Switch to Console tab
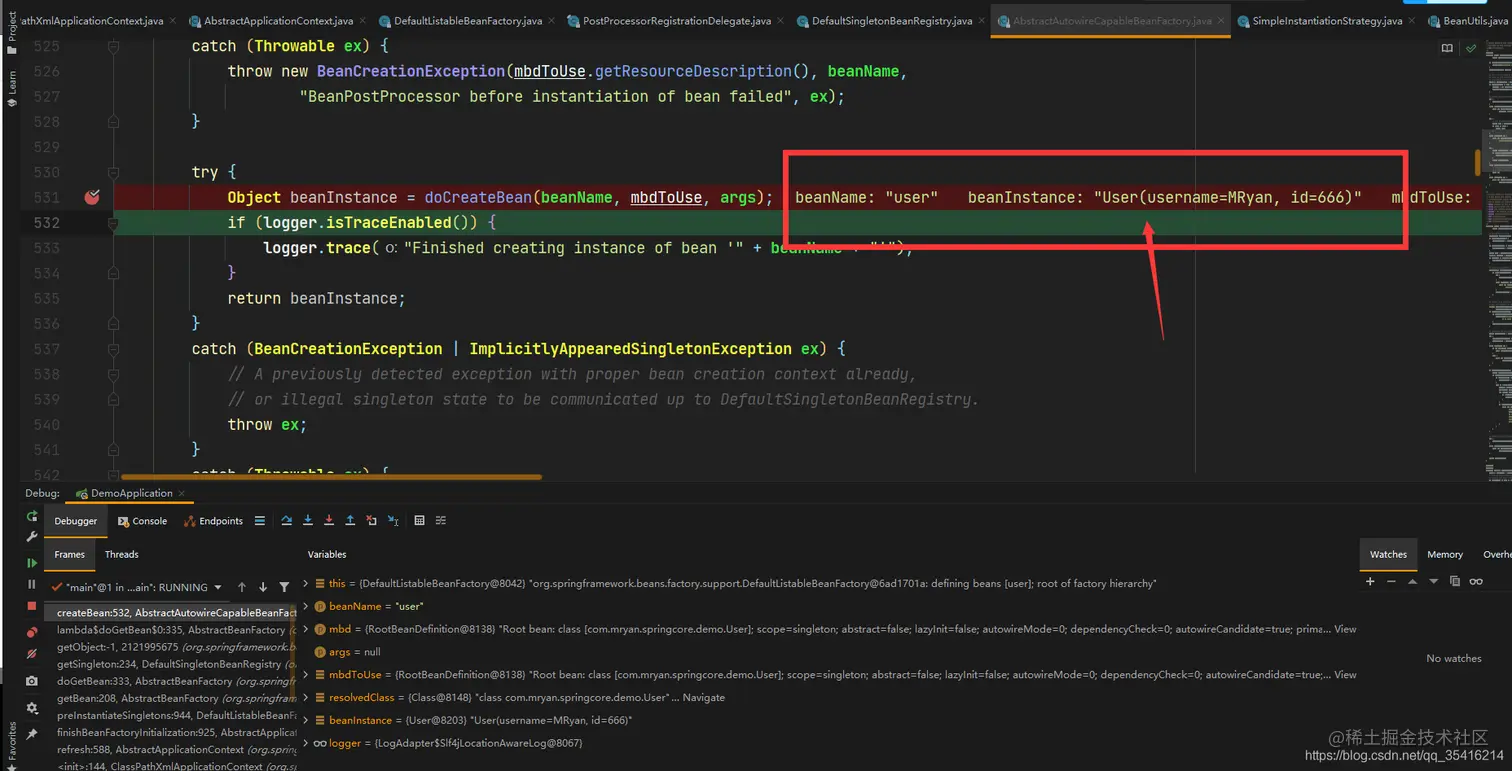 click(142, 521)
